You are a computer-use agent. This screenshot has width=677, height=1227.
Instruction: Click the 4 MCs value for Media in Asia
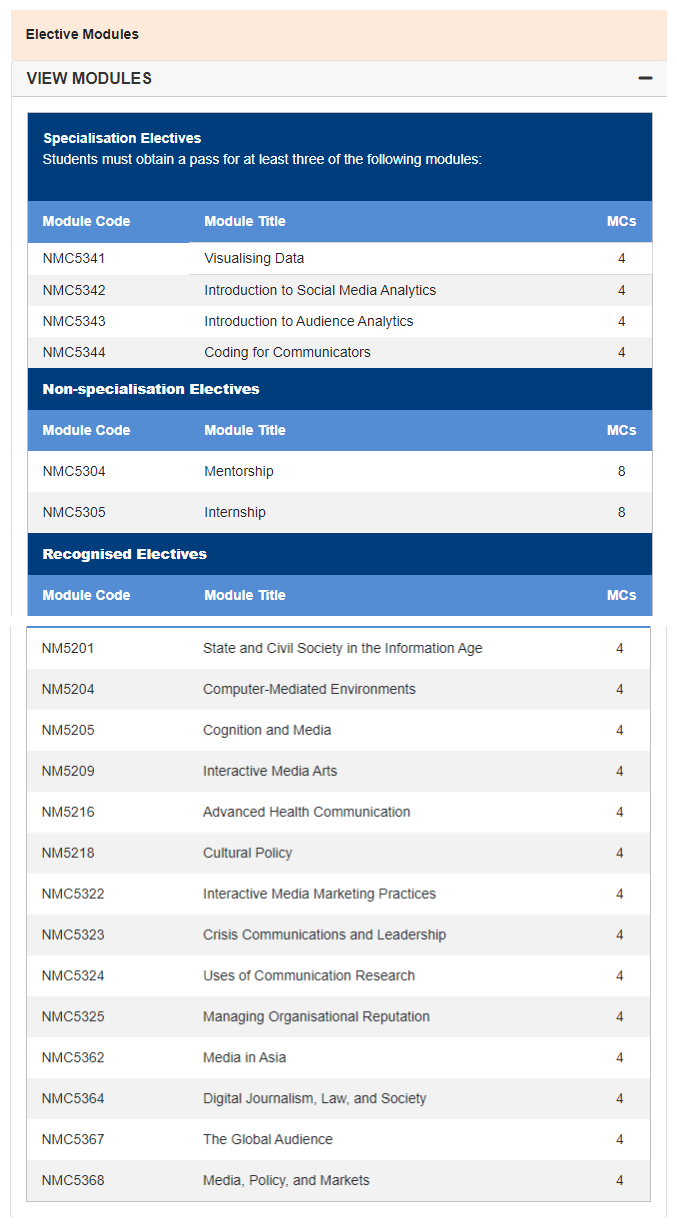click(x=619, y=1058)
